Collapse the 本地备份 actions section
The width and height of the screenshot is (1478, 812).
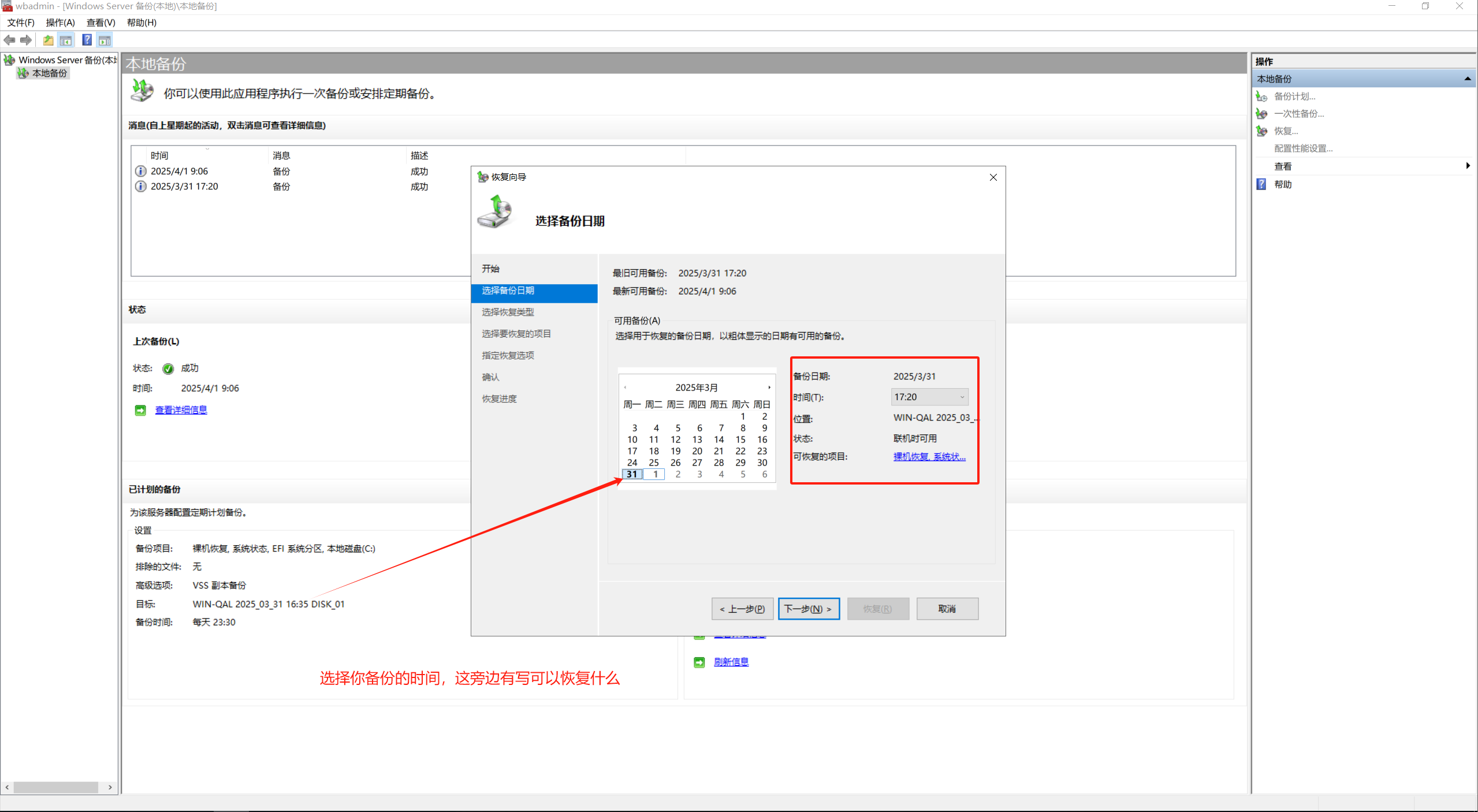tap(1467, 79)
